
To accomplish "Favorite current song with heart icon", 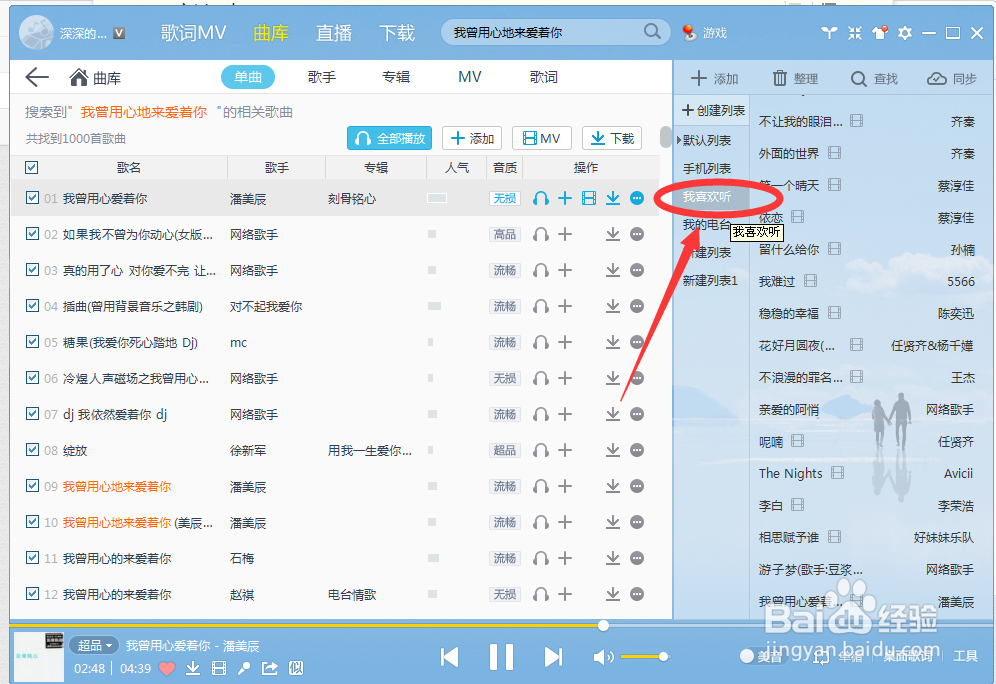I will click(x=167, y=668).
